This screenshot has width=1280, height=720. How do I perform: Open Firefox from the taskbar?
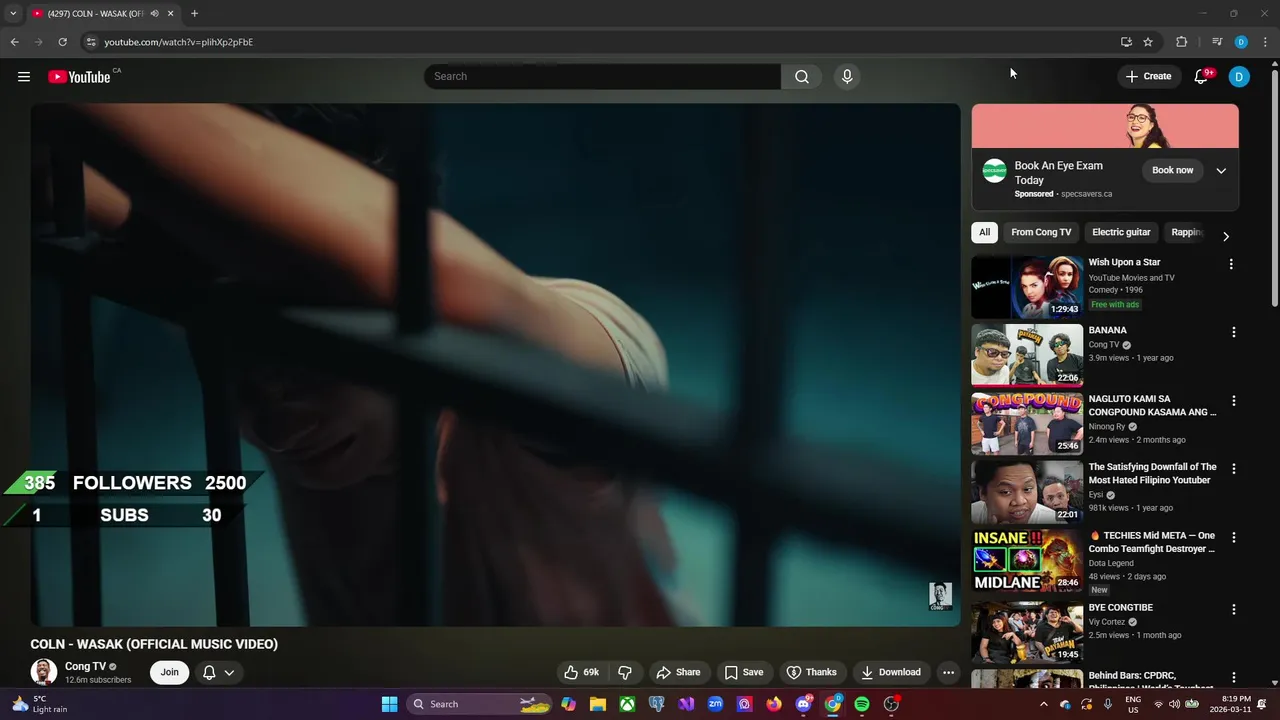tap(774, 704)
